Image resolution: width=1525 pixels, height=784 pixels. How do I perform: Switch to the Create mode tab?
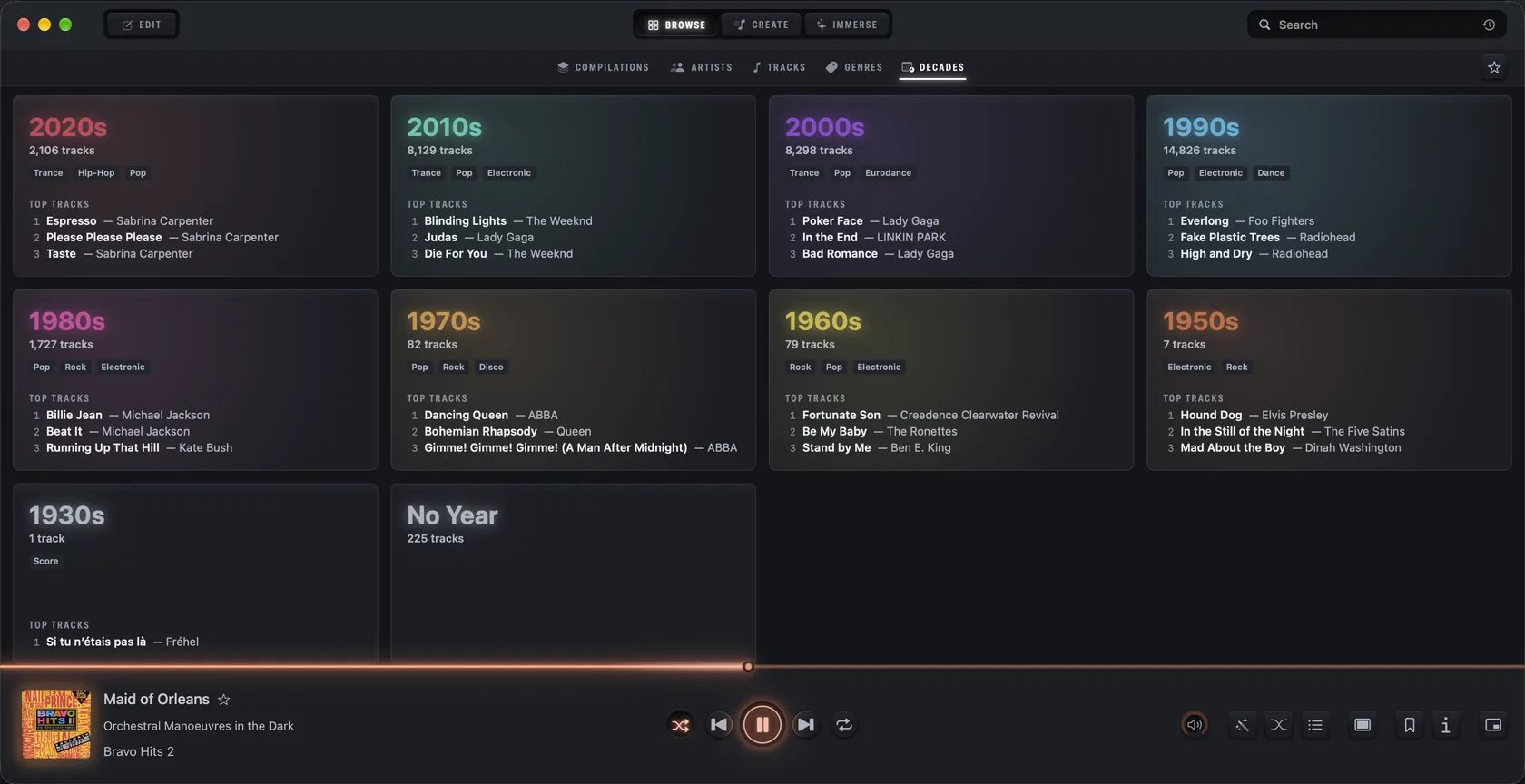[762, 24]
